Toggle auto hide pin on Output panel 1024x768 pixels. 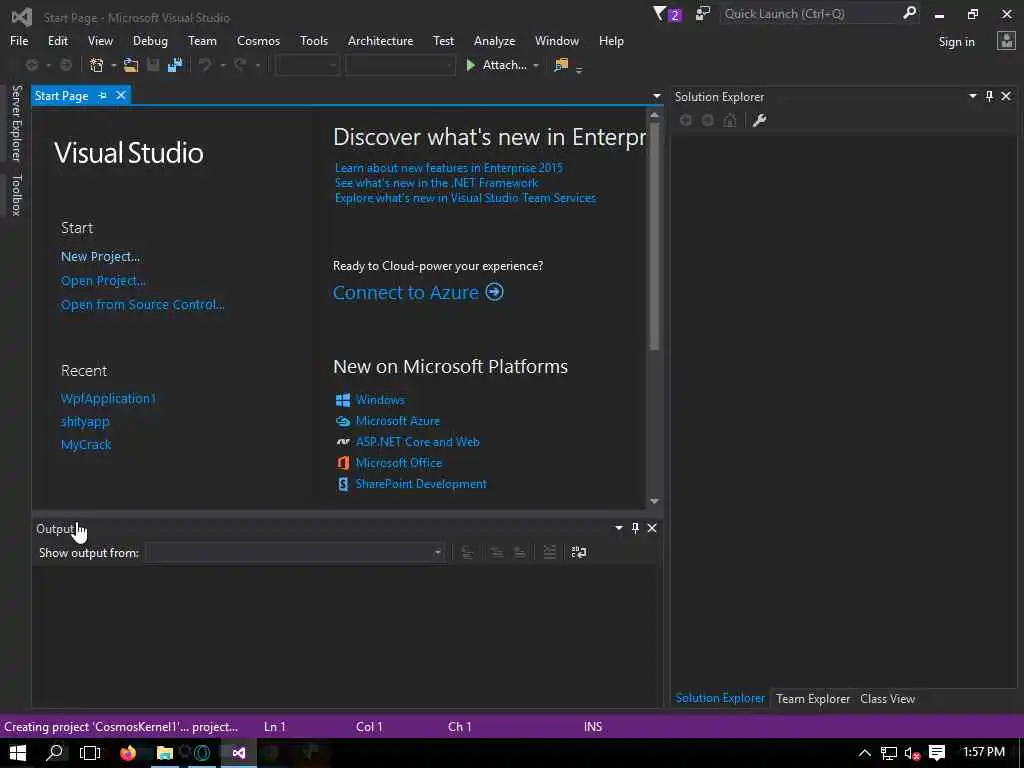(635, 528)
